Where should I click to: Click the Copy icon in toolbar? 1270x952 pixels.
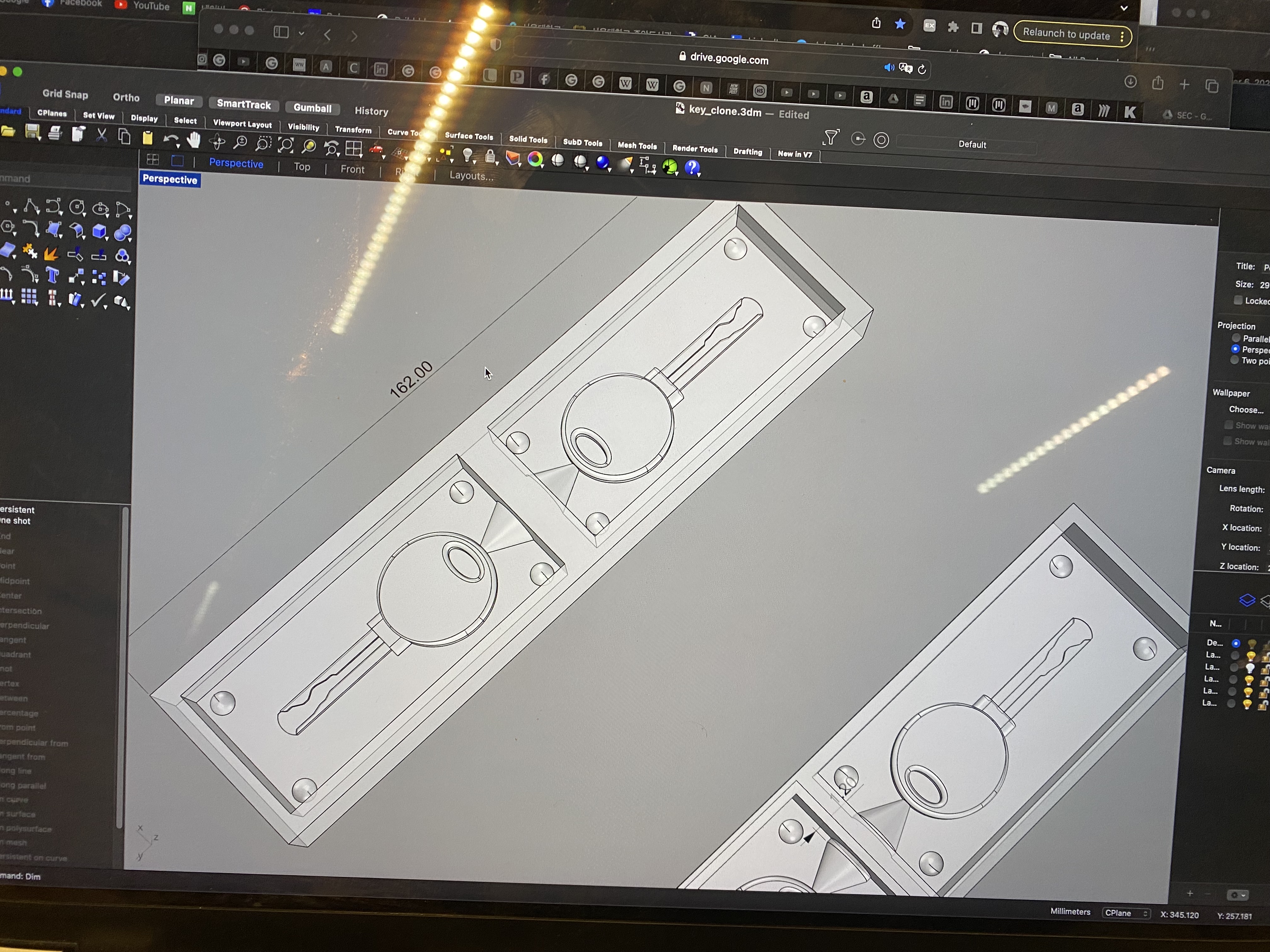click(x=124, y=137)
